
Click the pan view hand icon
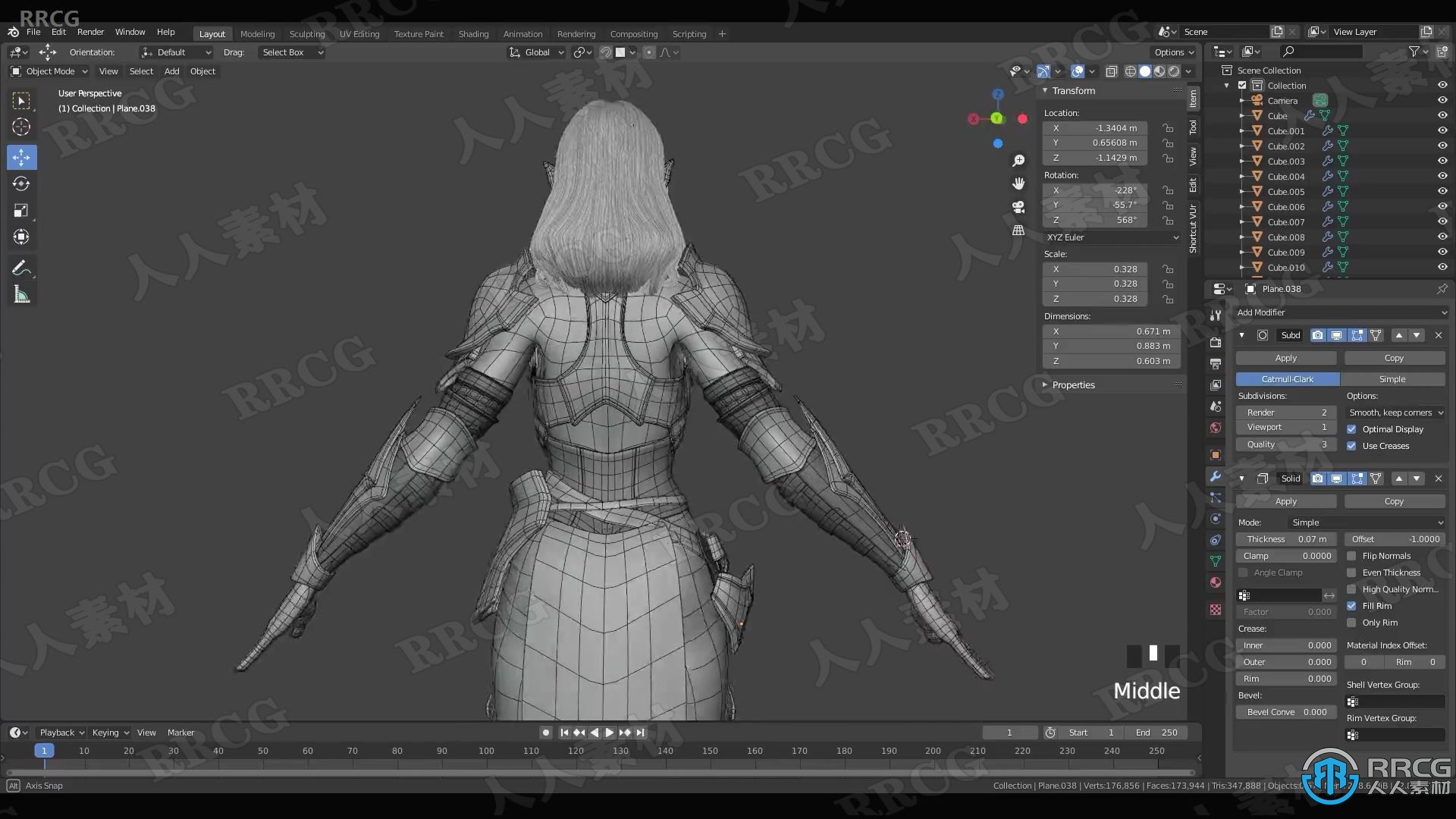coord(1018,184)
